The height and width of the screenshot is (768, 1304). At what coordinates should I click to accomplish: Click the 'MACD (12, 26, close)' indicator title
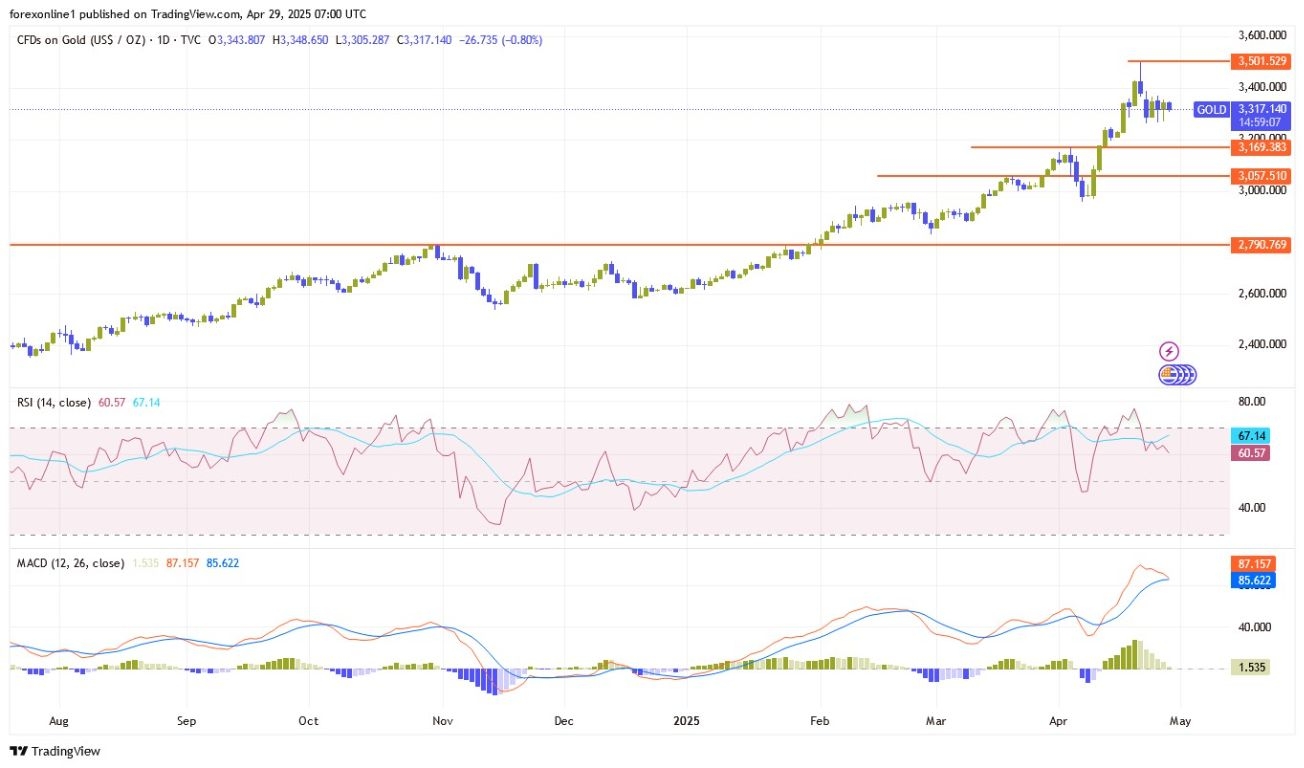click(70, 564)
